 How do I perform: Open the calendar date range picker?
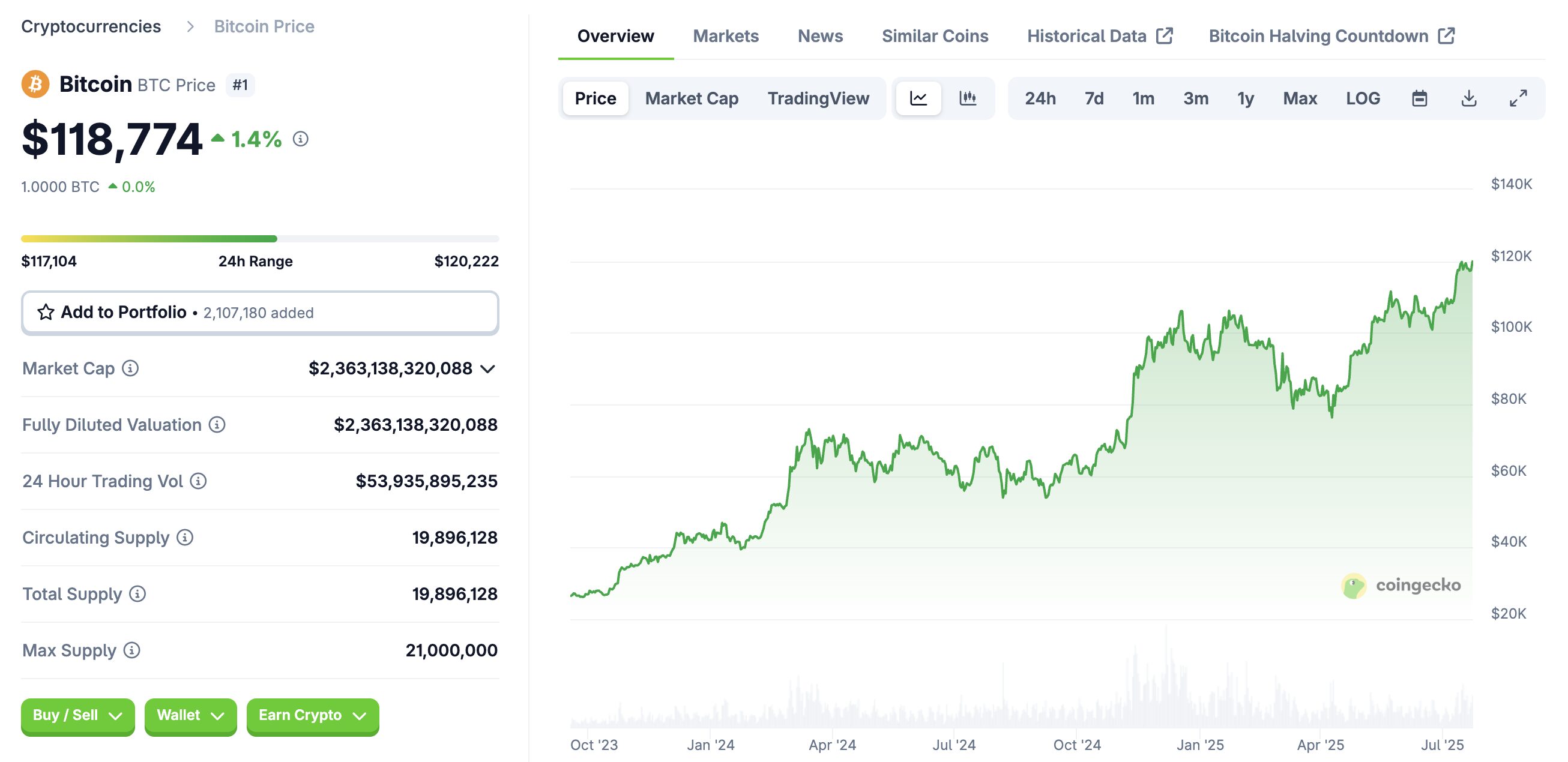[x=1419, y=98]
